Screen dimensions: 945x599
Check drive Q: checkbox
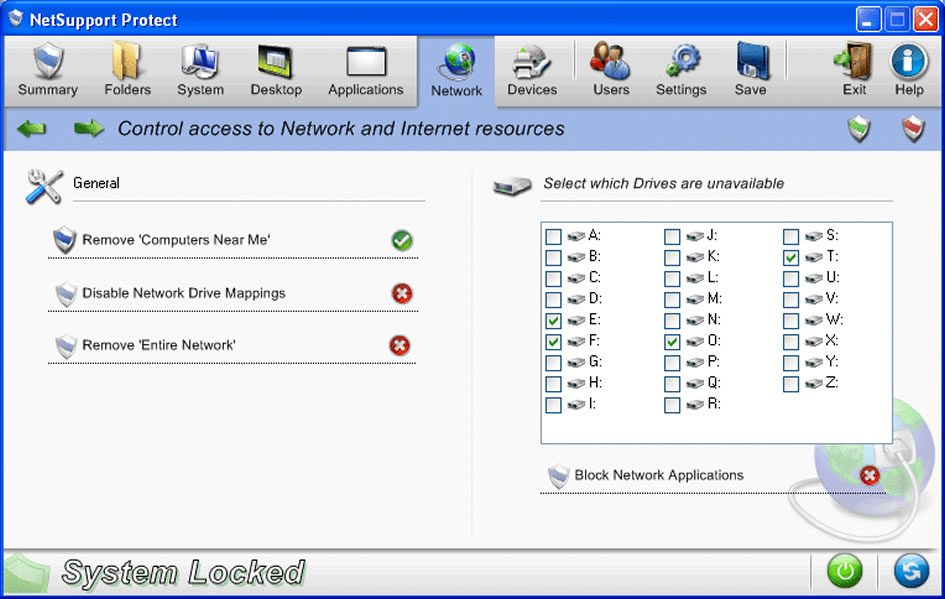(x=672, y=384)
